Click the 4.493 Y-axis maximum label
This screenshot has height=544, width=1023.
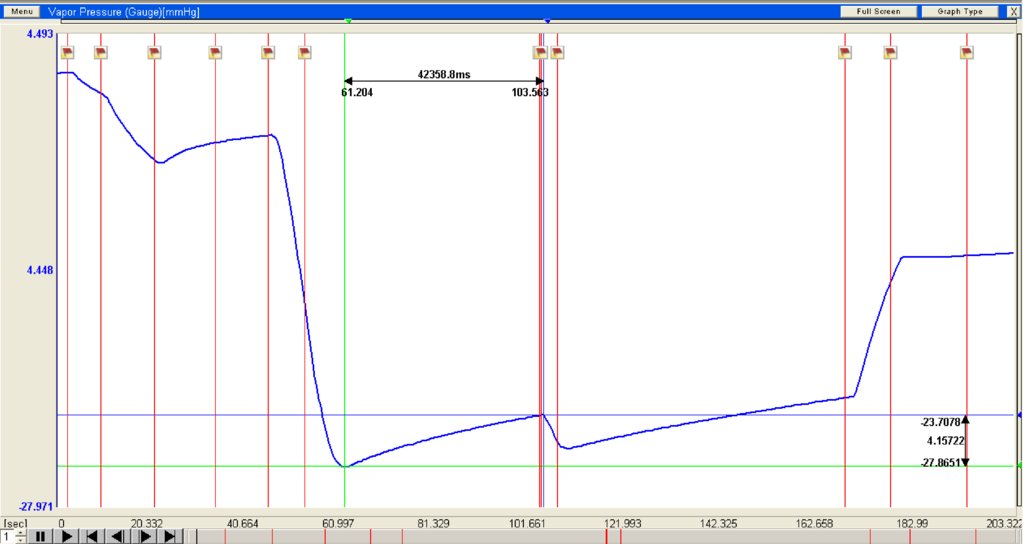coord(40,34)
